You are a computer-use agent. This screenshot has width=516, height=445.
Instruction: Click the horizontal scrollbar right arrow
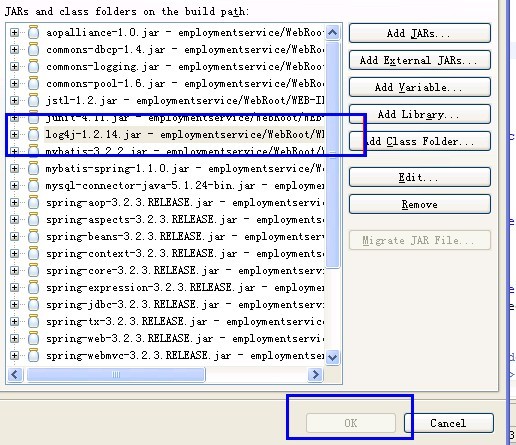315,374
